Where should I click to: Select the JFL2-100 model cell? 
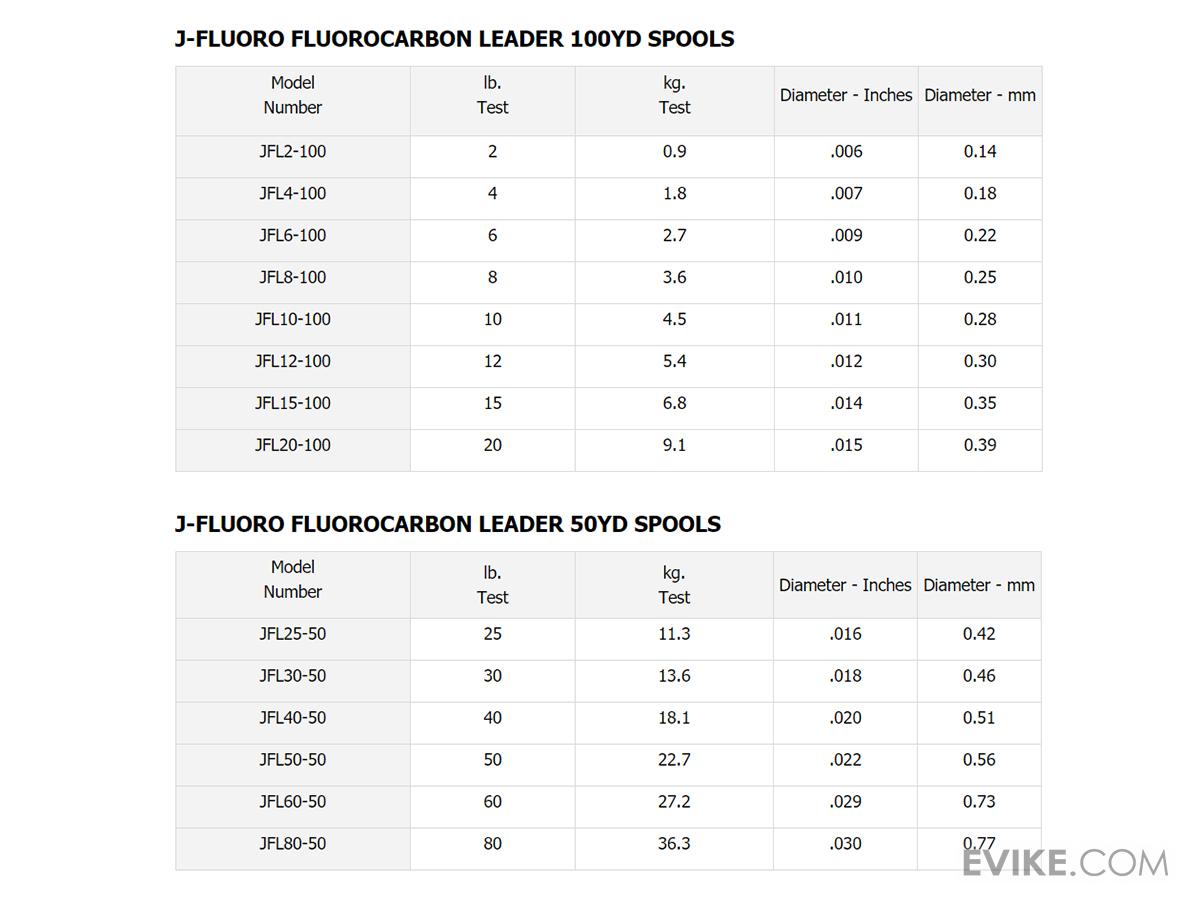click(x=293, y=152)
